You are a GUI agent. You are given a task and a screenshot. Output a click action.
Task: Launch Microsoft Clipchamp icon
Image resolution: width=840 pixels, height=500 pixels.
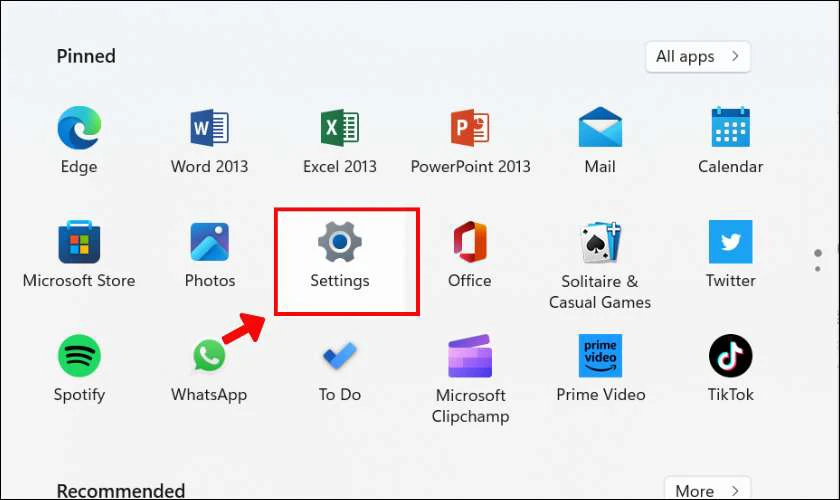coord(470,356)
